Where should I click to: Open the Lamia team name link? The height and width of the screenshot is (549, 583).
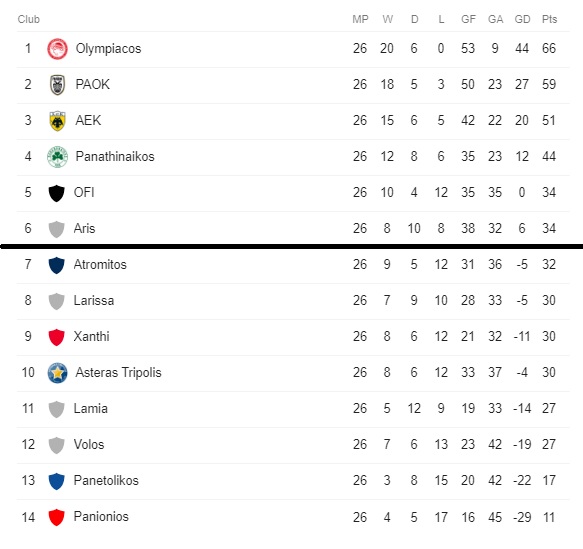[91, 408]
